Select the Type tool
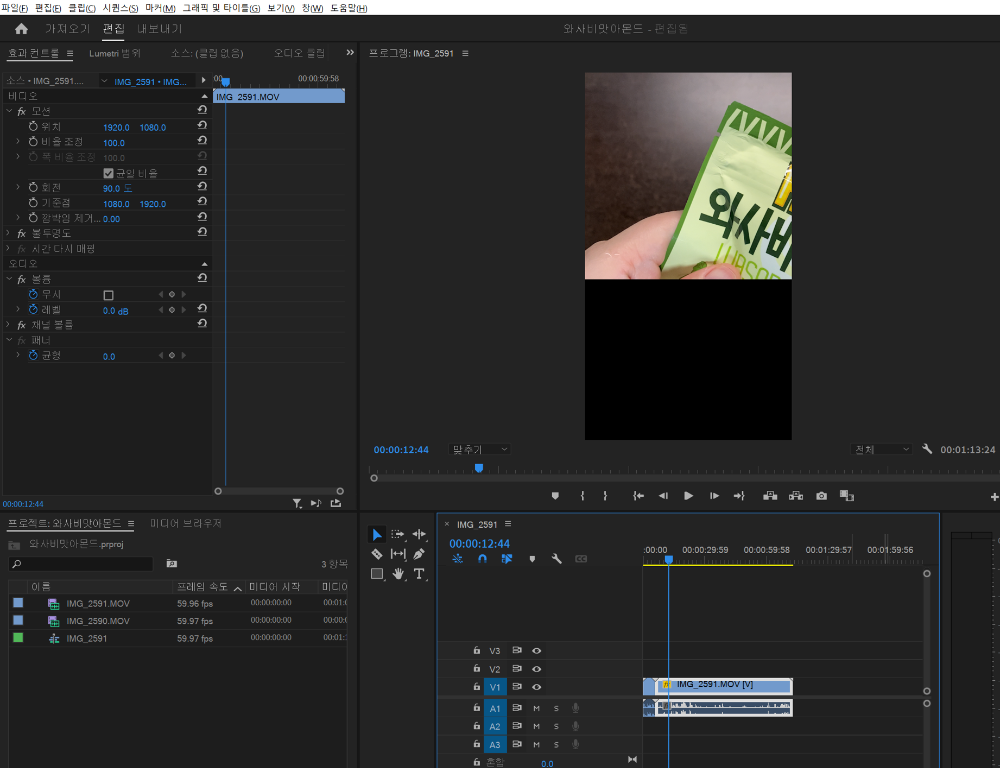 click(x=419, y=574)
